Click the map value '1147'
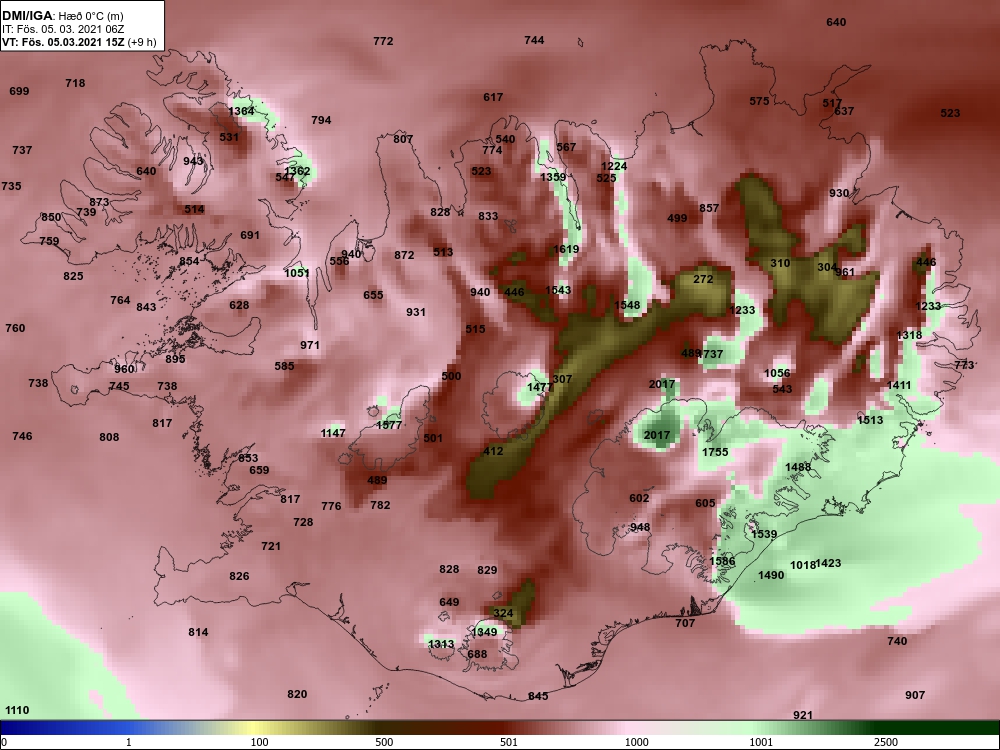 click(x=333, y=434)
